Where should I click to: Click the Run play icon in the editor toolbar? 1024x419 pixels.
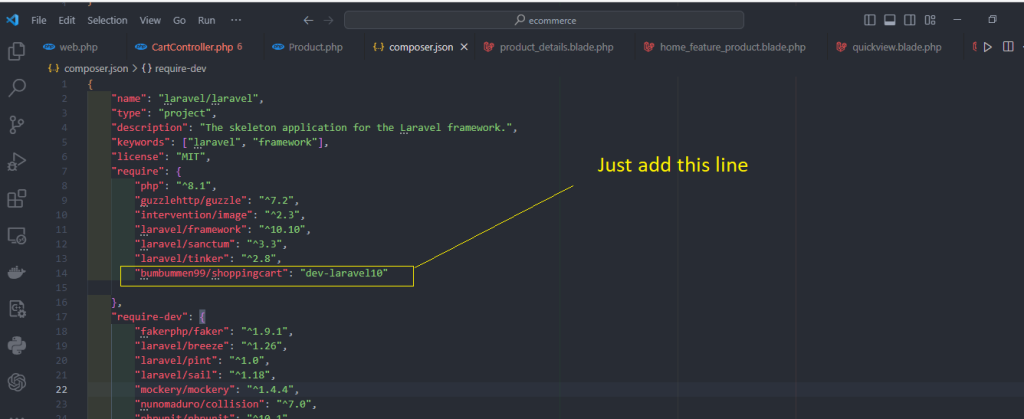pyautogui.click(x=987, y=47)
